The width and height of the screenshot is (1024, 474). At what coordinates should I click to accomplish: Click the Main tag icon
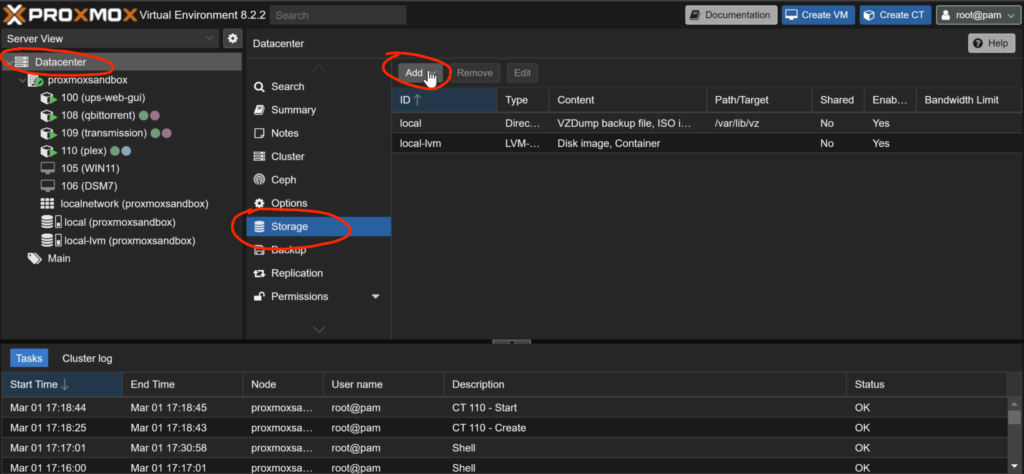click(35, 259)
